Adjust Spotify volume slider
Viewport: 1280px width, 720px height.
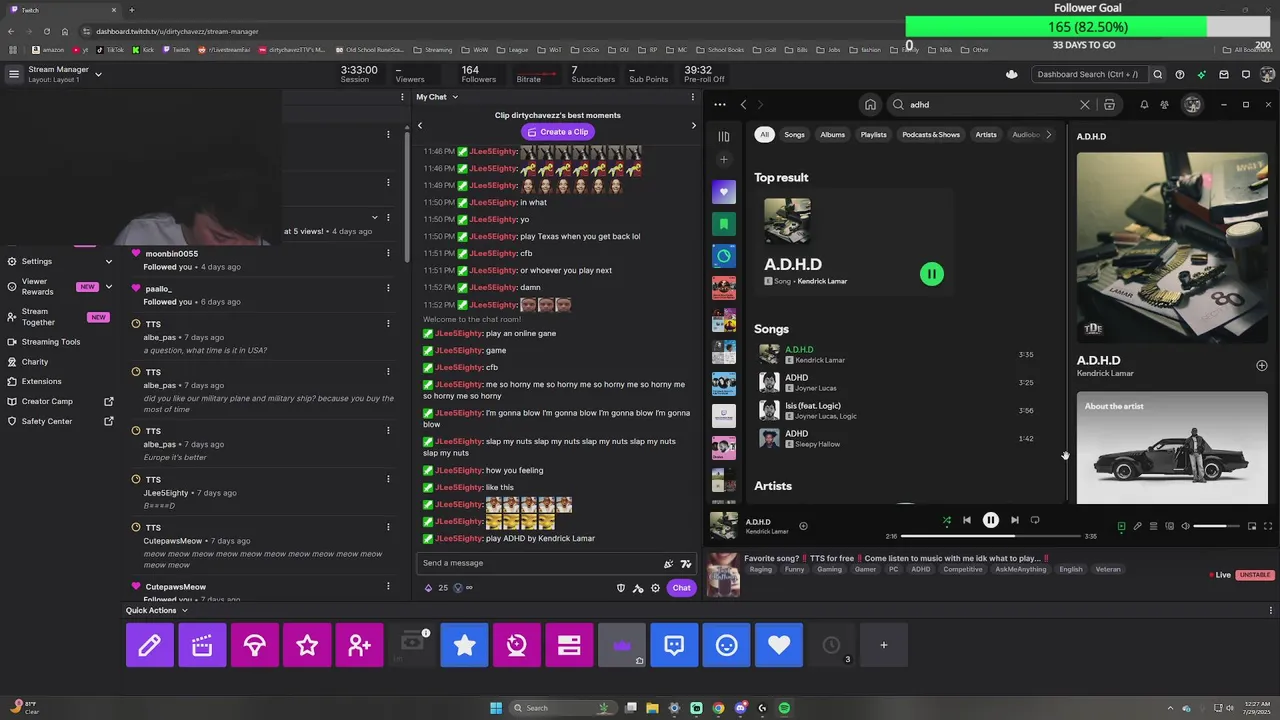1216,526
